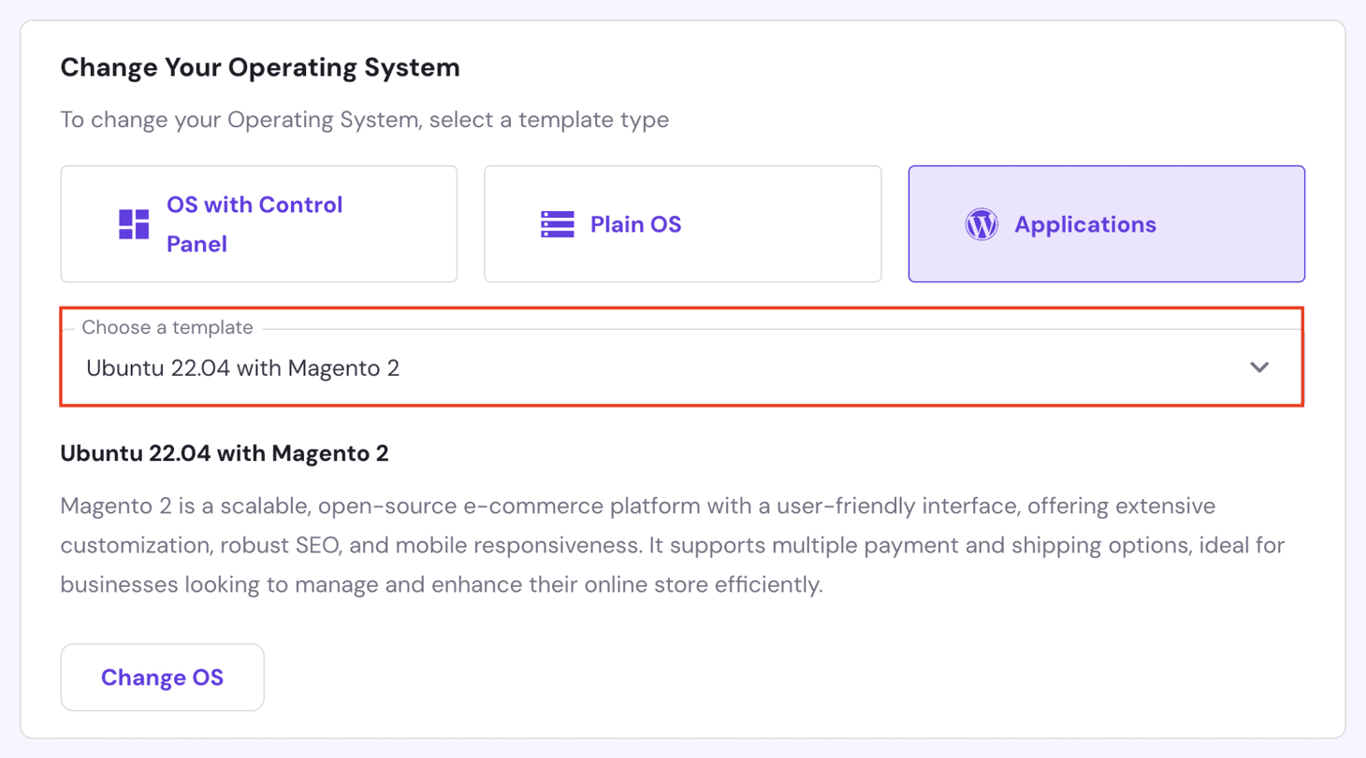Toggle the OS with Control Panel card selection
The image size is (1366, 758).
click(x=259, y=224)
